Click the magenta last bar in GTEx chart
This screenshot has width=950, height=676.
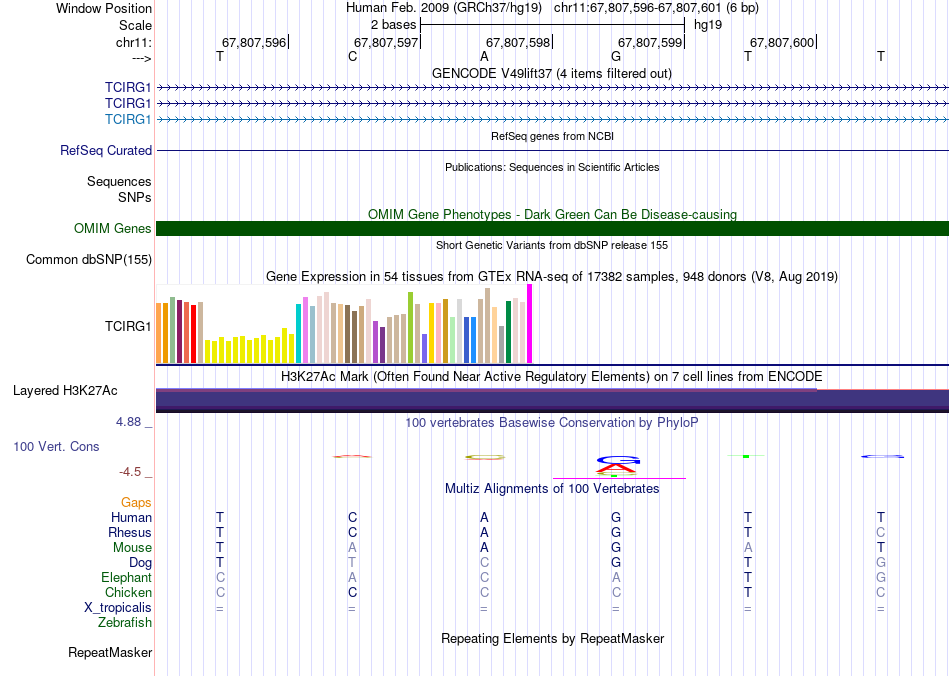pos(530,323)
